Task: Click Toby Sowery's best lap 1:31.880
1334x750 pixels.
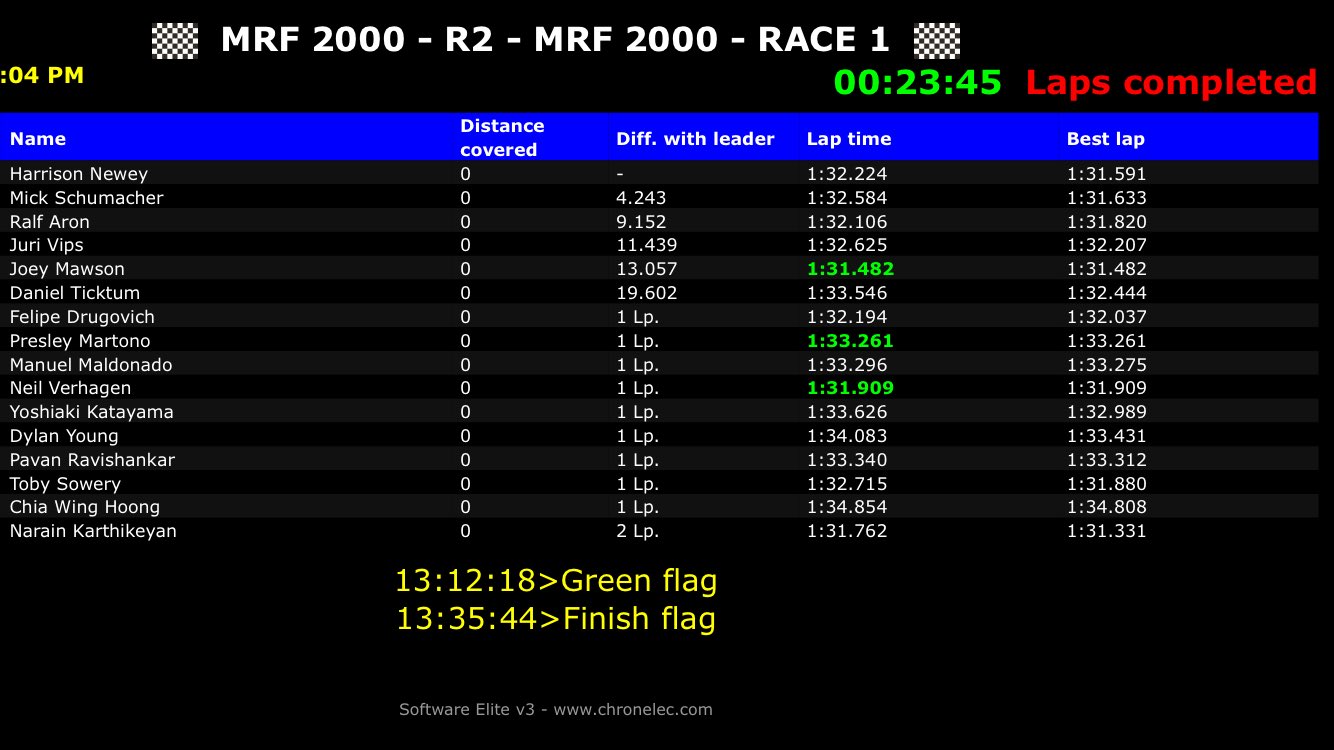Action: 1107,484
